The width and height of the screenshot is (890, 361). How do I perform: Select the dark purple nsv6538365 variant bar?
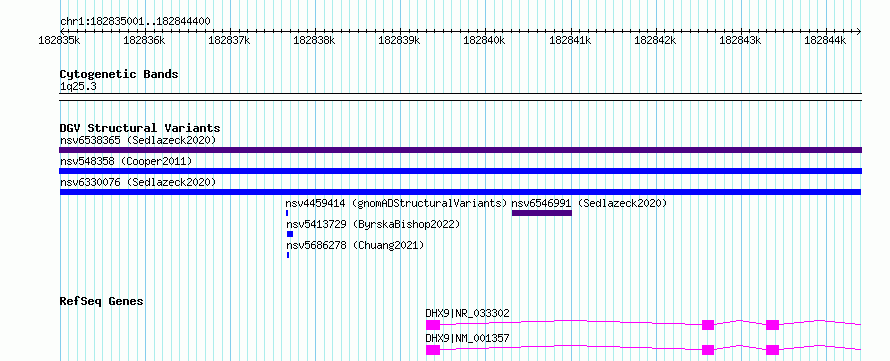click(x=460, y=150)
